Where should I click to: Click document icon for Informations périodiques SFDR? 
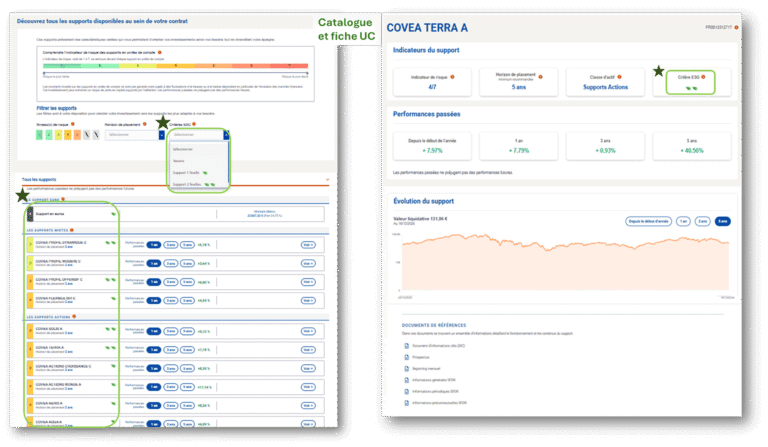click(407, 391)
